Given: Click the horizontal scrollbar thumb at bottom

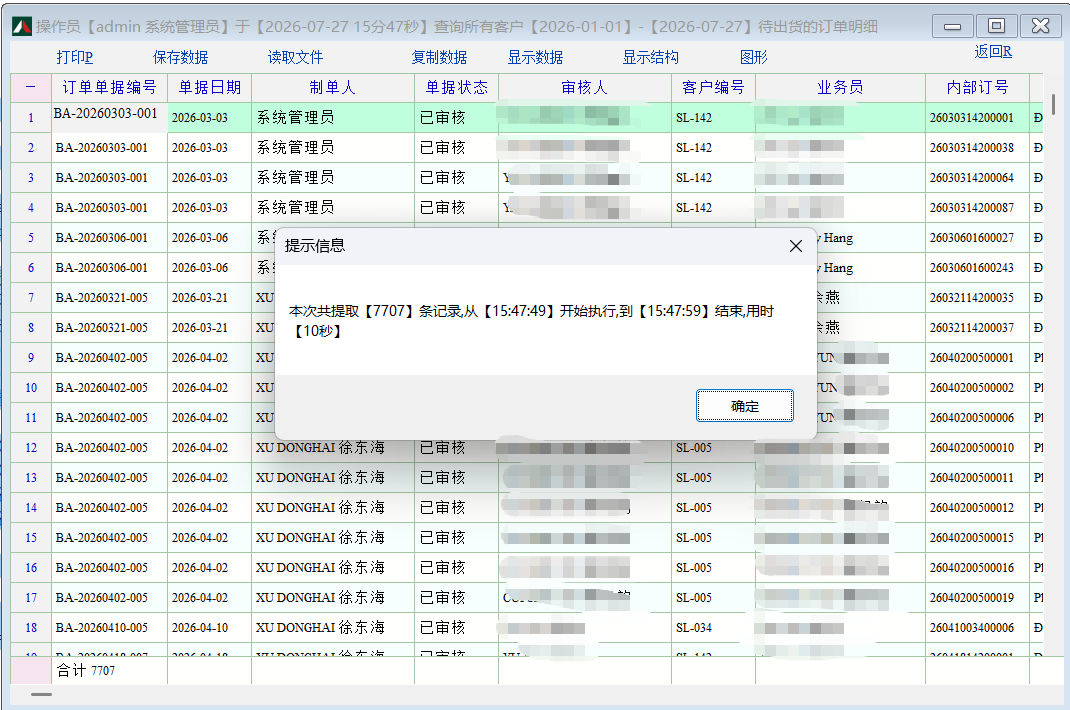Looking at the screenshot, I should 42,695.
